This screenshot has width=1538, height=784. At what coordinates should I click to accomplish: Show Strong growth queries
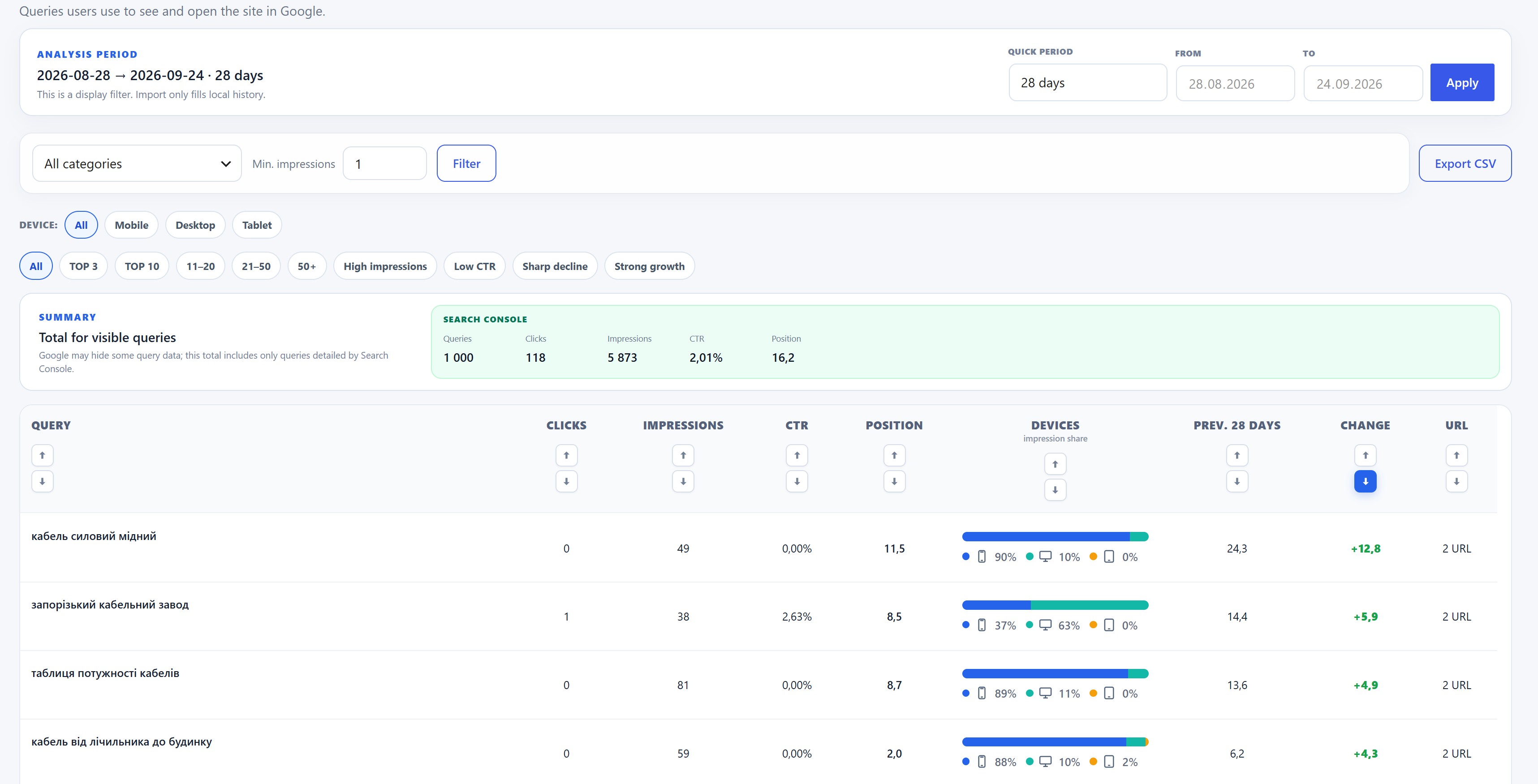[x=650, y=266]
